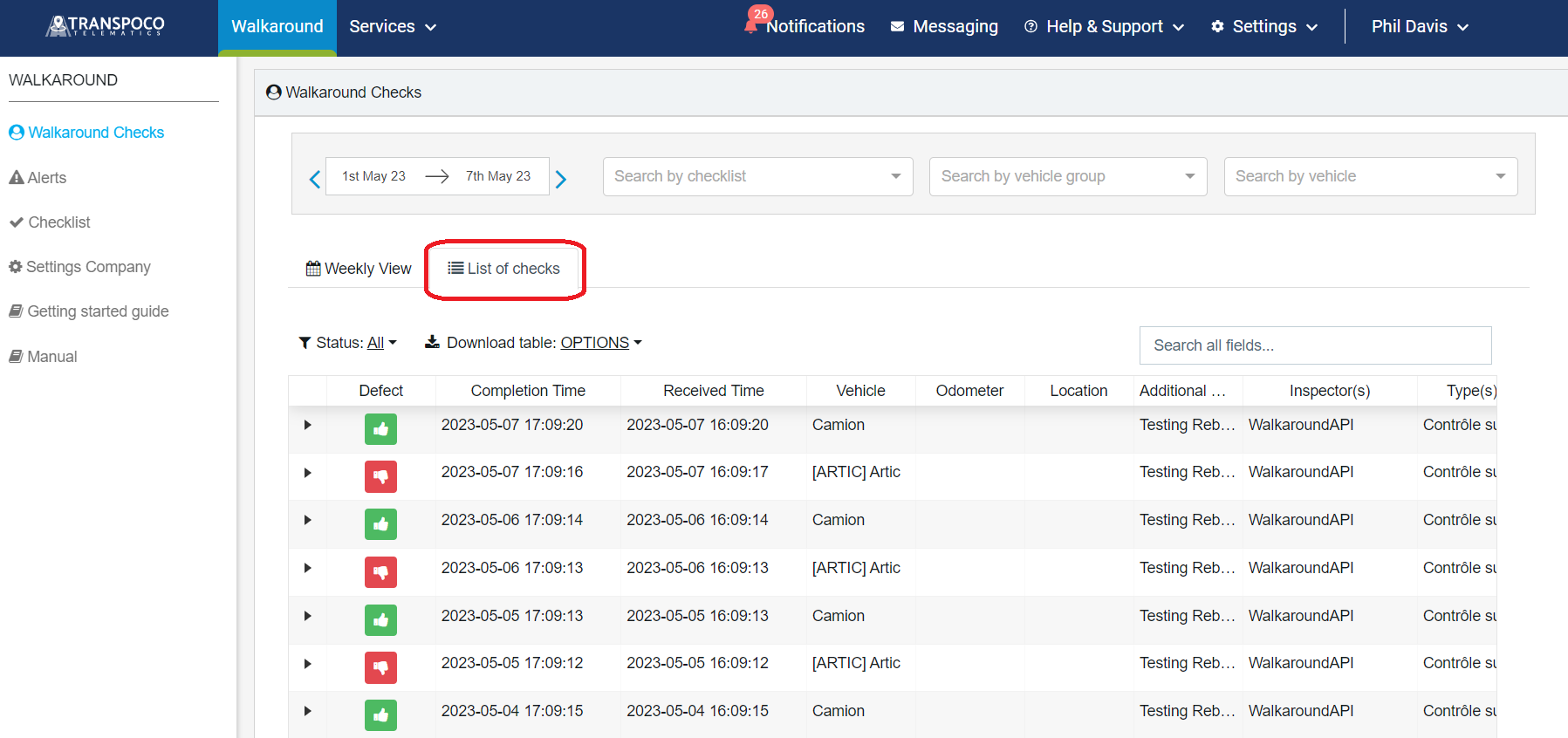Viewport: 1568px width, 738px height.
Task: Open the Settings menu in top bar
Action: point(1264,27)
